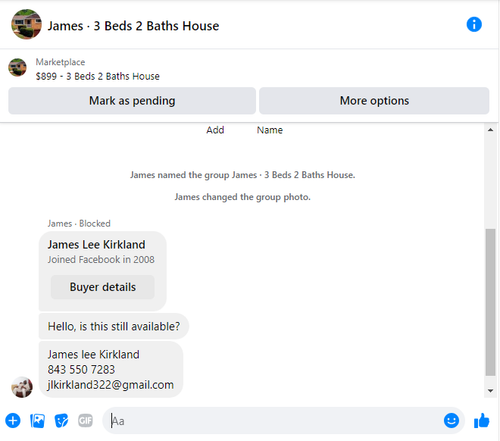Click the 'James changed the group photo.' notice
Viewport: 500px width, 441px height.
[x=242, y=197]
